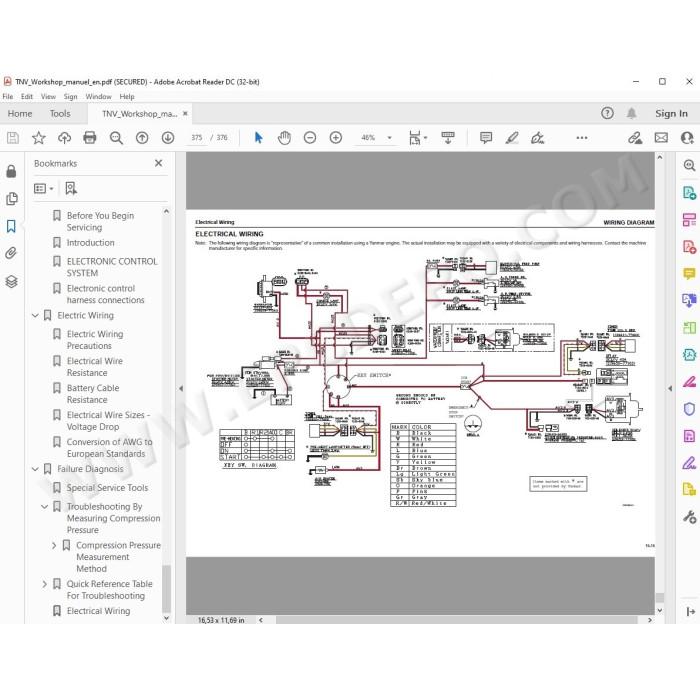Viewport: 700px width, 700px height.
Task: Expand Quick Reference Table For Troubleshooting
Action: pyautogui.click(x=45, y=584)
